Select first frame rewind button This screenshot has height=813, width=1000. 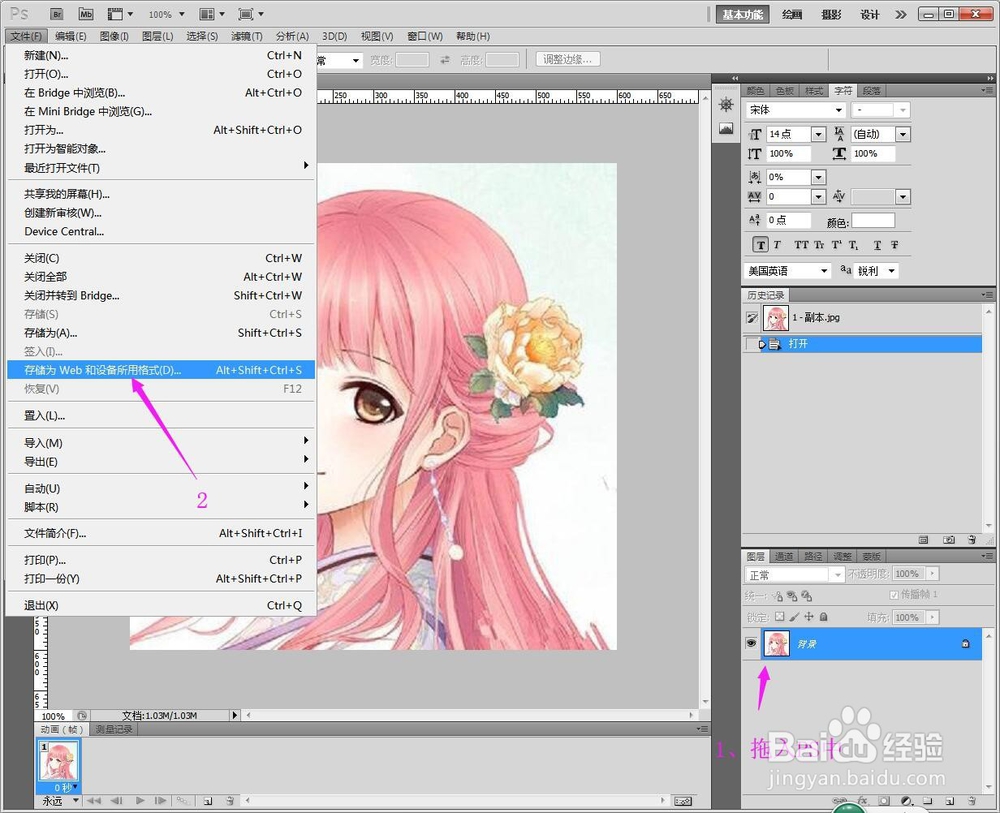pyautogui.click(x=94, y=800)
